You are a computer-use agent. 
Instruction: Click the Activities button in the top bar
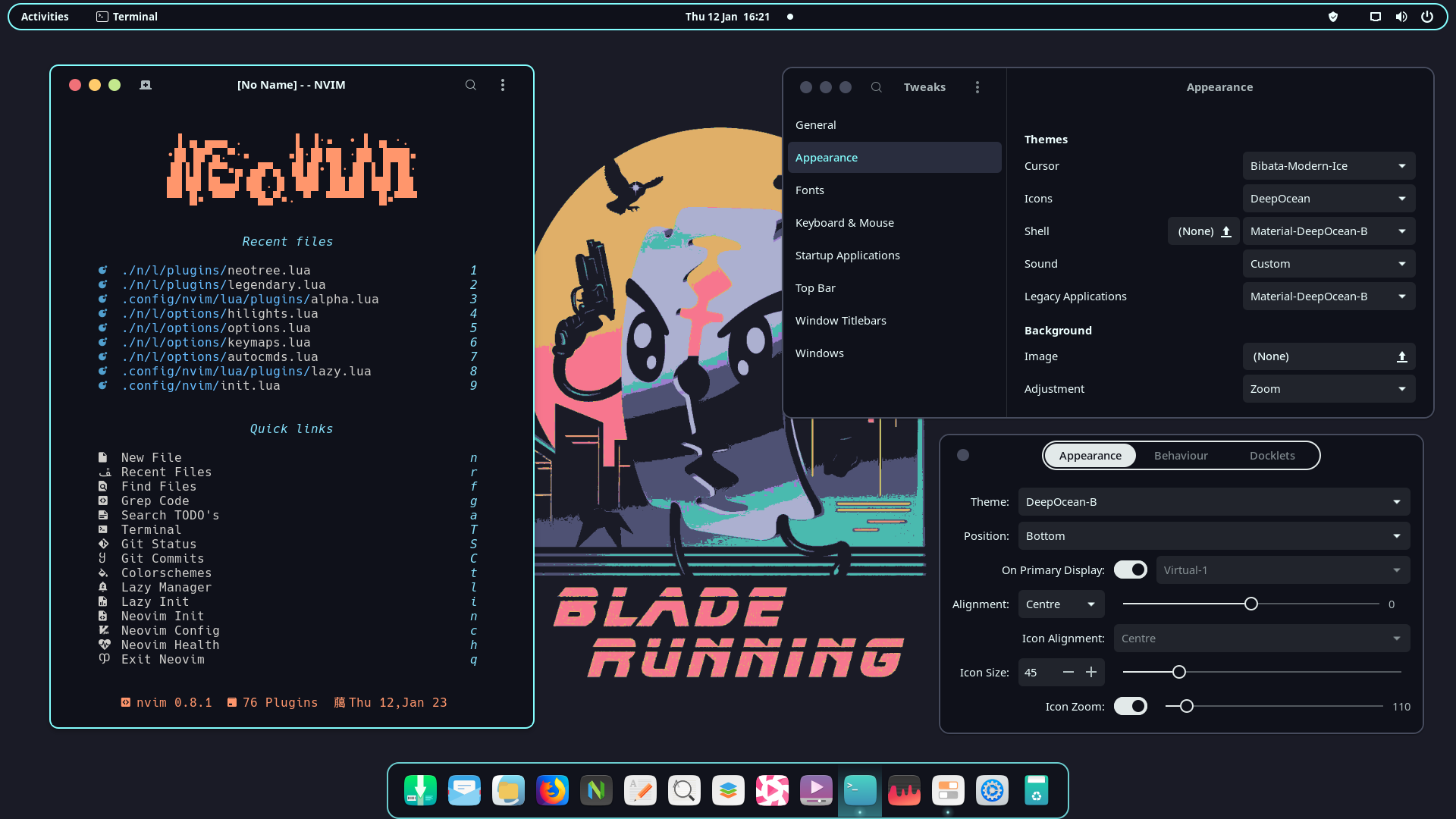45,17
